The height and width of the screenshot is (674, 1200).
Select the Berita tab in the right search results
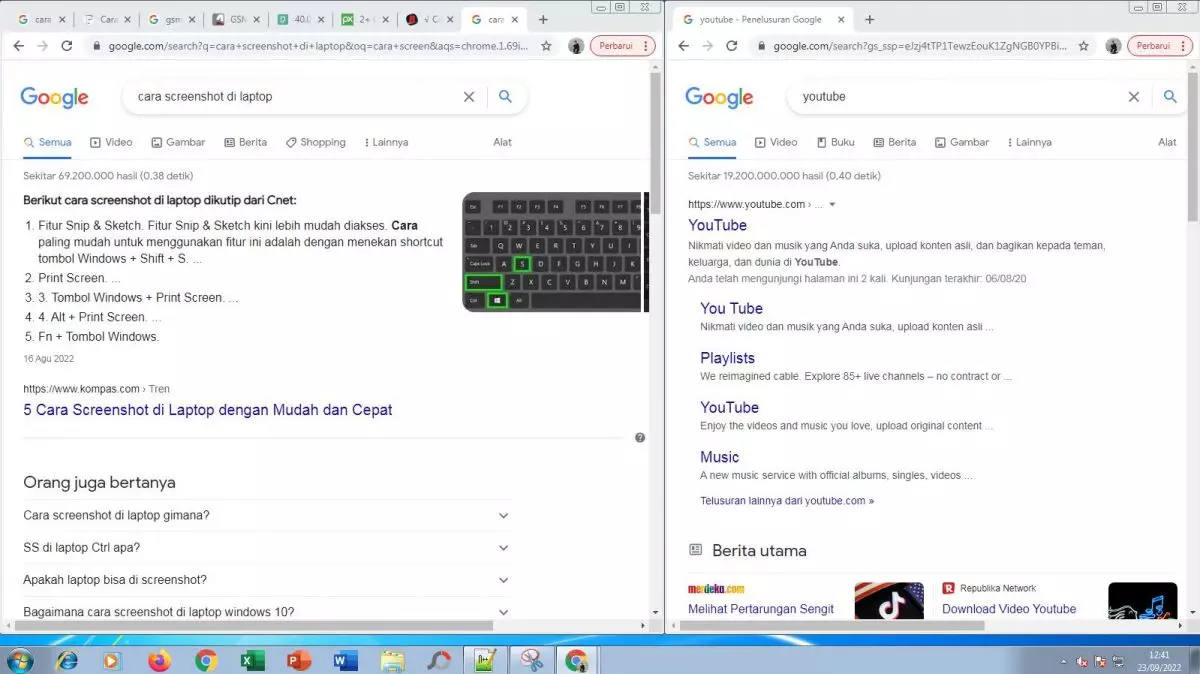(x=894, y=142)
